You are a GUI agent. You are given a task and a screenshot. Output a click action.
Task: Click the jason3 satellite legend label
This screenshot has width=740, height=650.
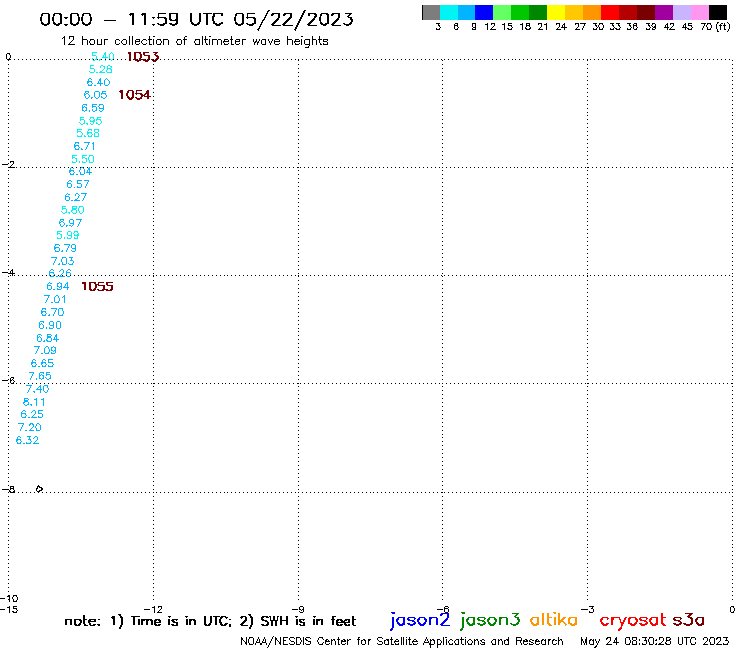[490, 620]
